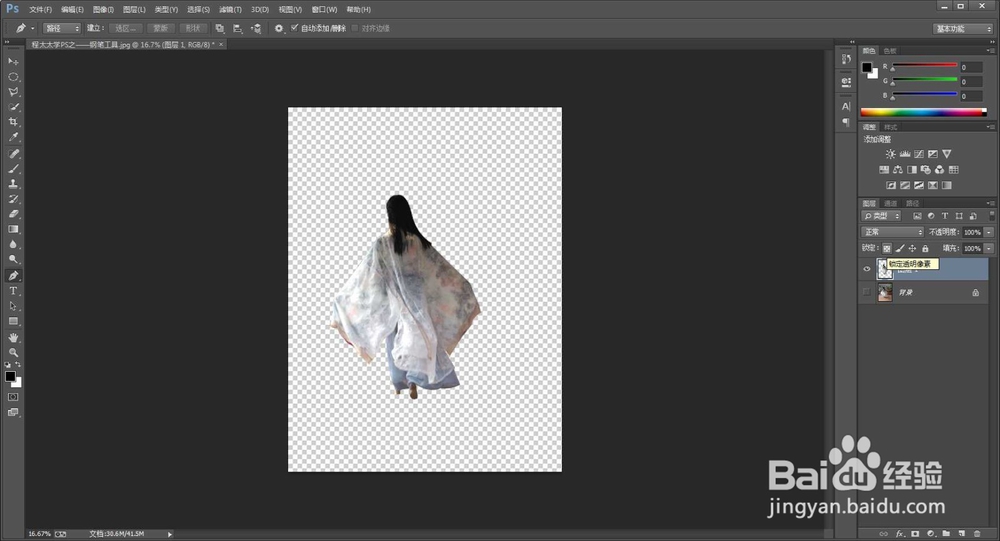Select the Gradient tool

click(x=13, y=229)
